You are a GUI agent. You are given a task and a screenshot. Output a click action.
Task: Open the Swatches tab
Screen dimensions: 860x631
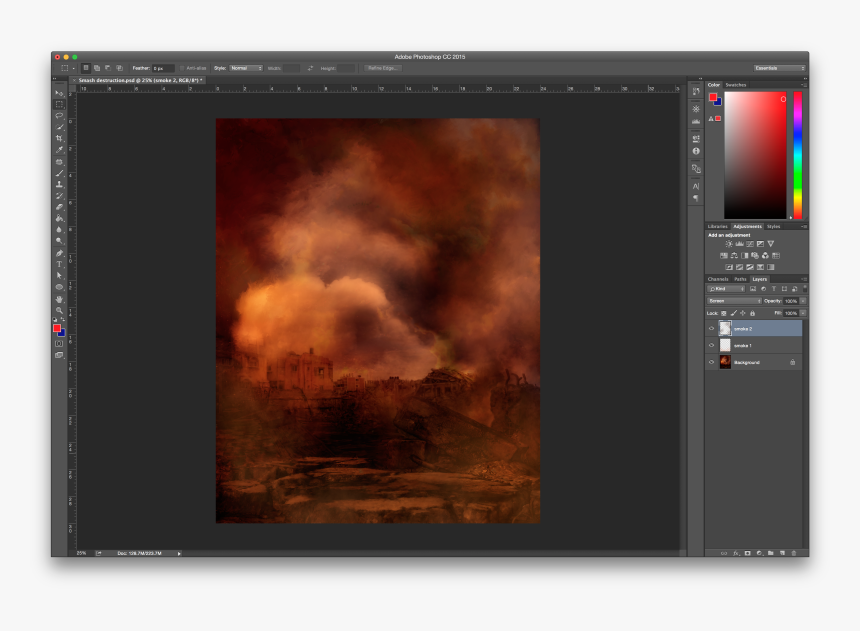coord(738,85)
